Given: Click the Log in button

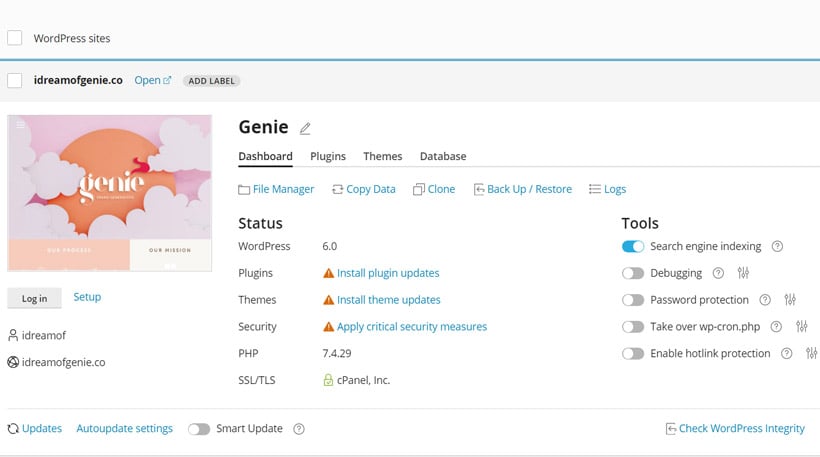Looking at the screenshot, I should [35, 298].
